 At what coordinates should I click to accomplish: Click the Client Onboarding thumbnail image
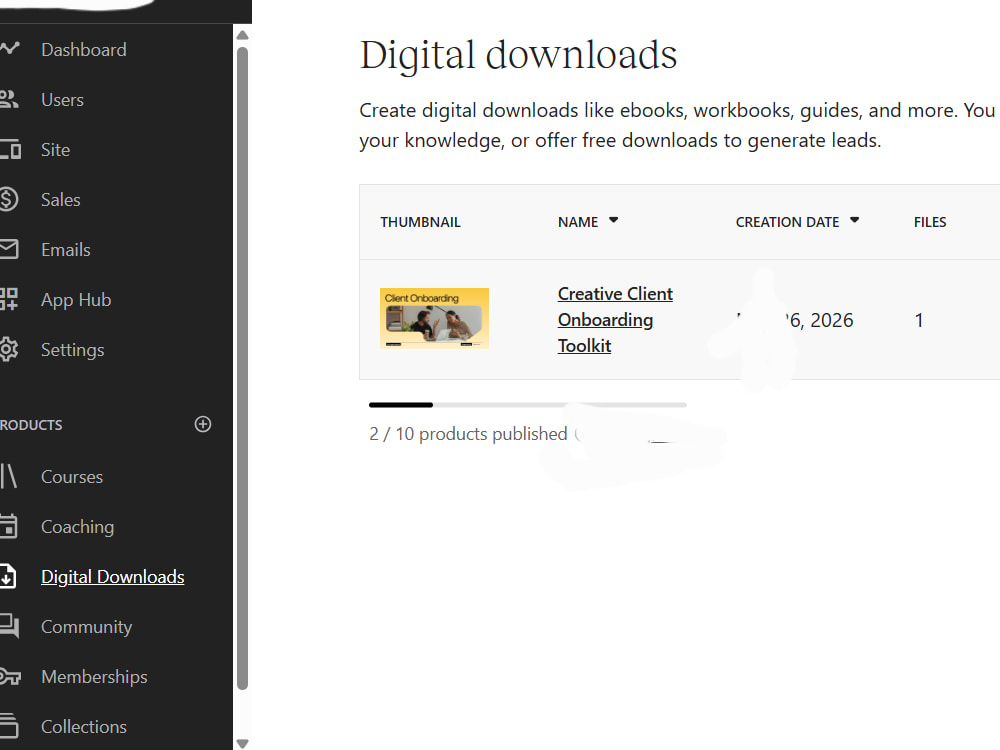[x=434, y=318]
